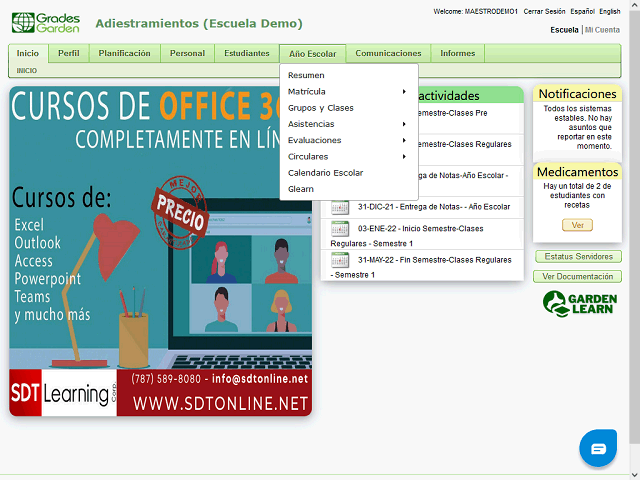Switch language to English
640x480 pixels.
tap(610, 11)
